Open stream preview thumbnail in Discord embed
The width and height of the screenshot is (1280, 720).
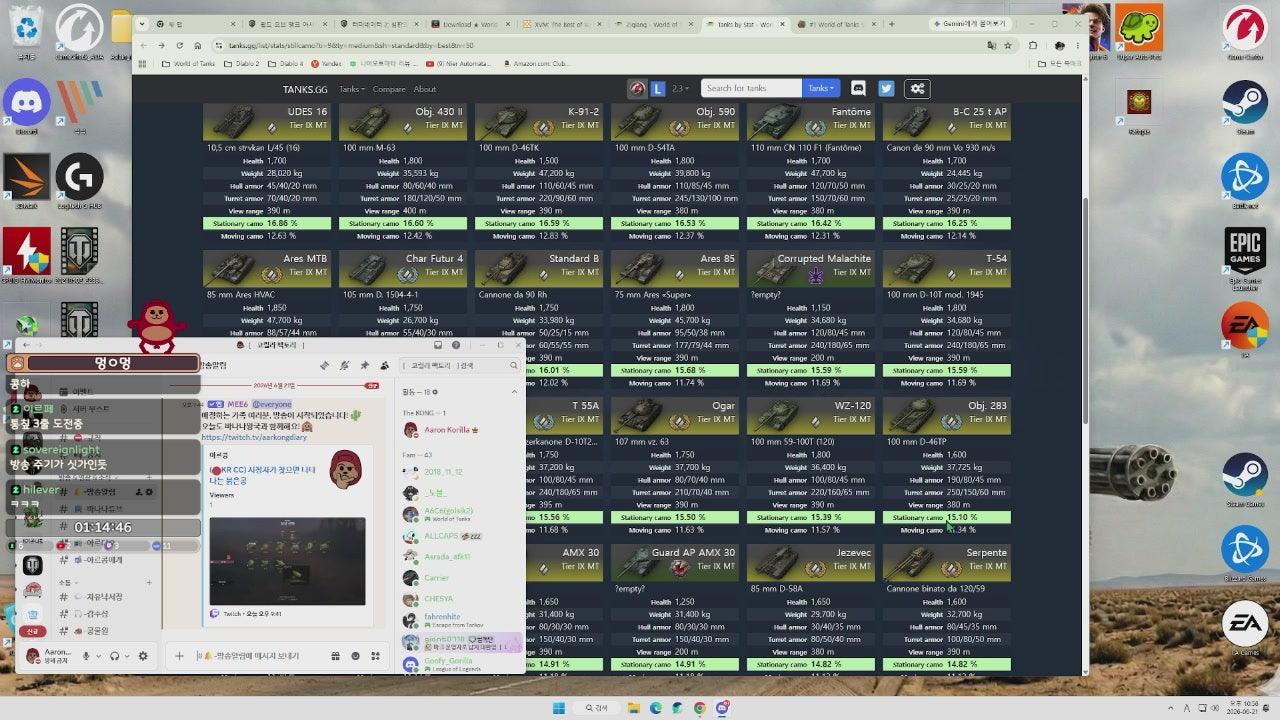(x=287, y=561)
